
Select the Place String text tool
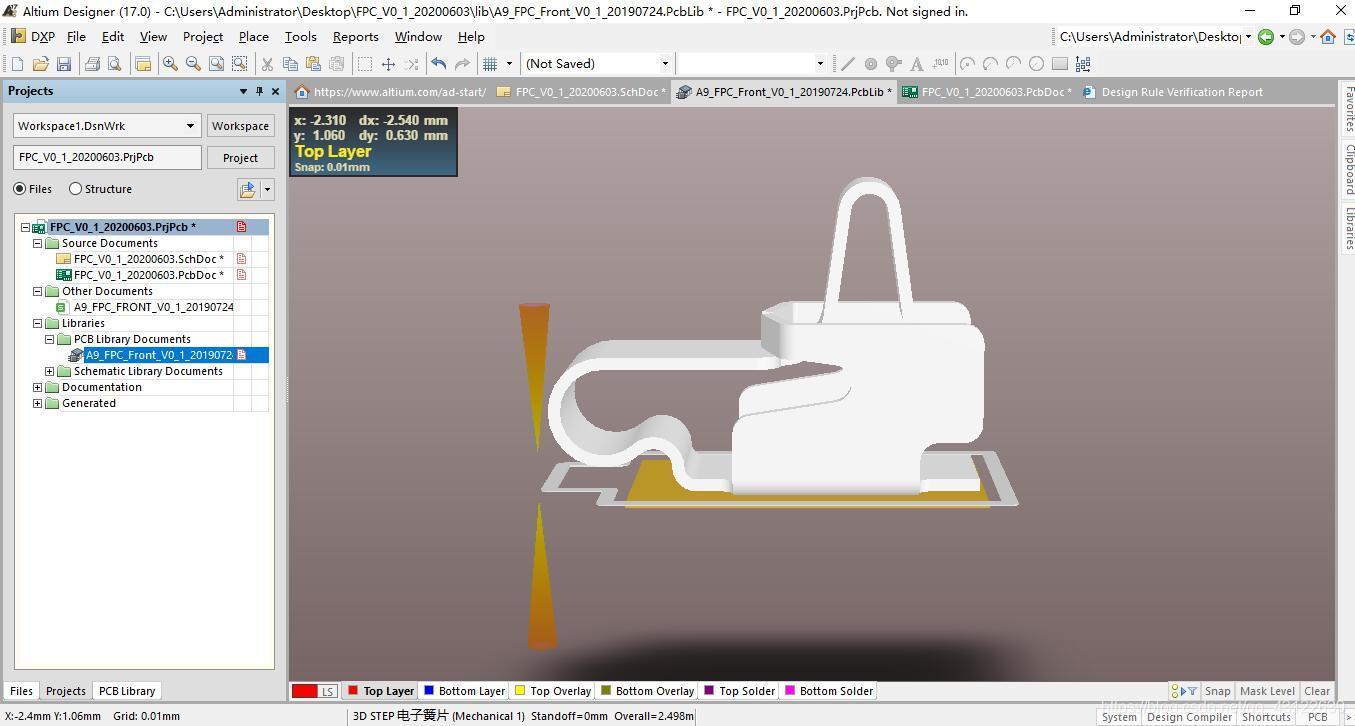[917, 64]
